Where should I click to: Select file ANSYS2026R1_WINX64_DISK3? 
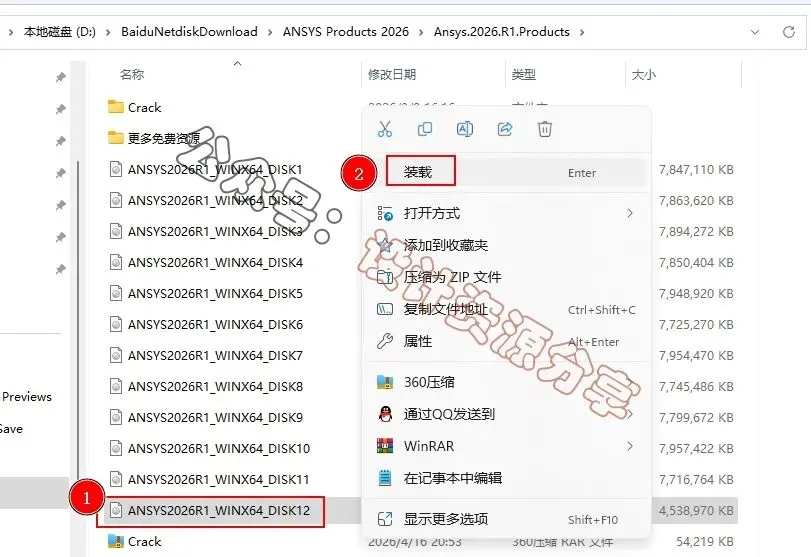(215, 232)
